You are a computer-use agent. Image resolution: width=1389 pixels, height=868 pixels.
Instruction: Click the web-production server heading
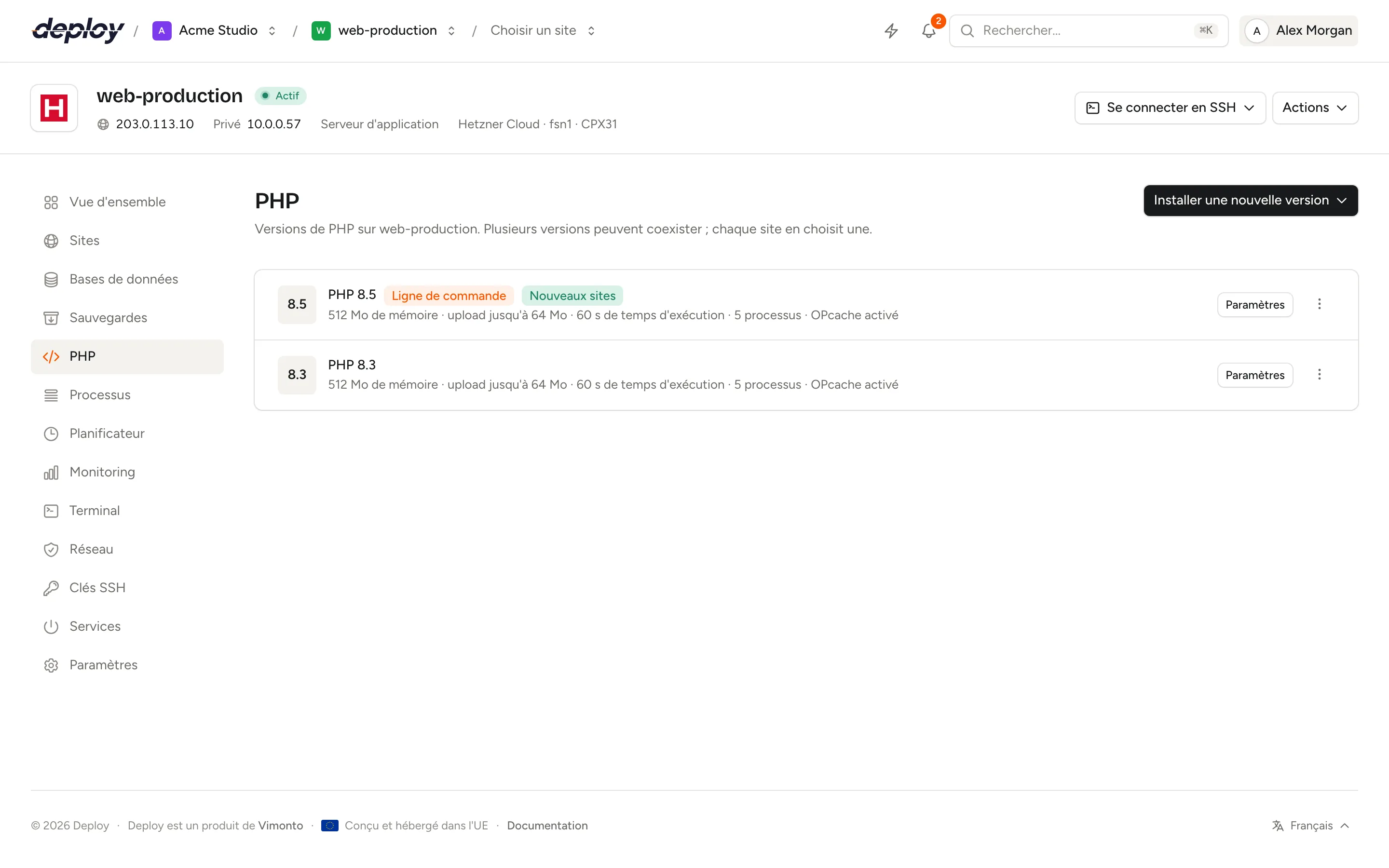[x=169, y=96]
